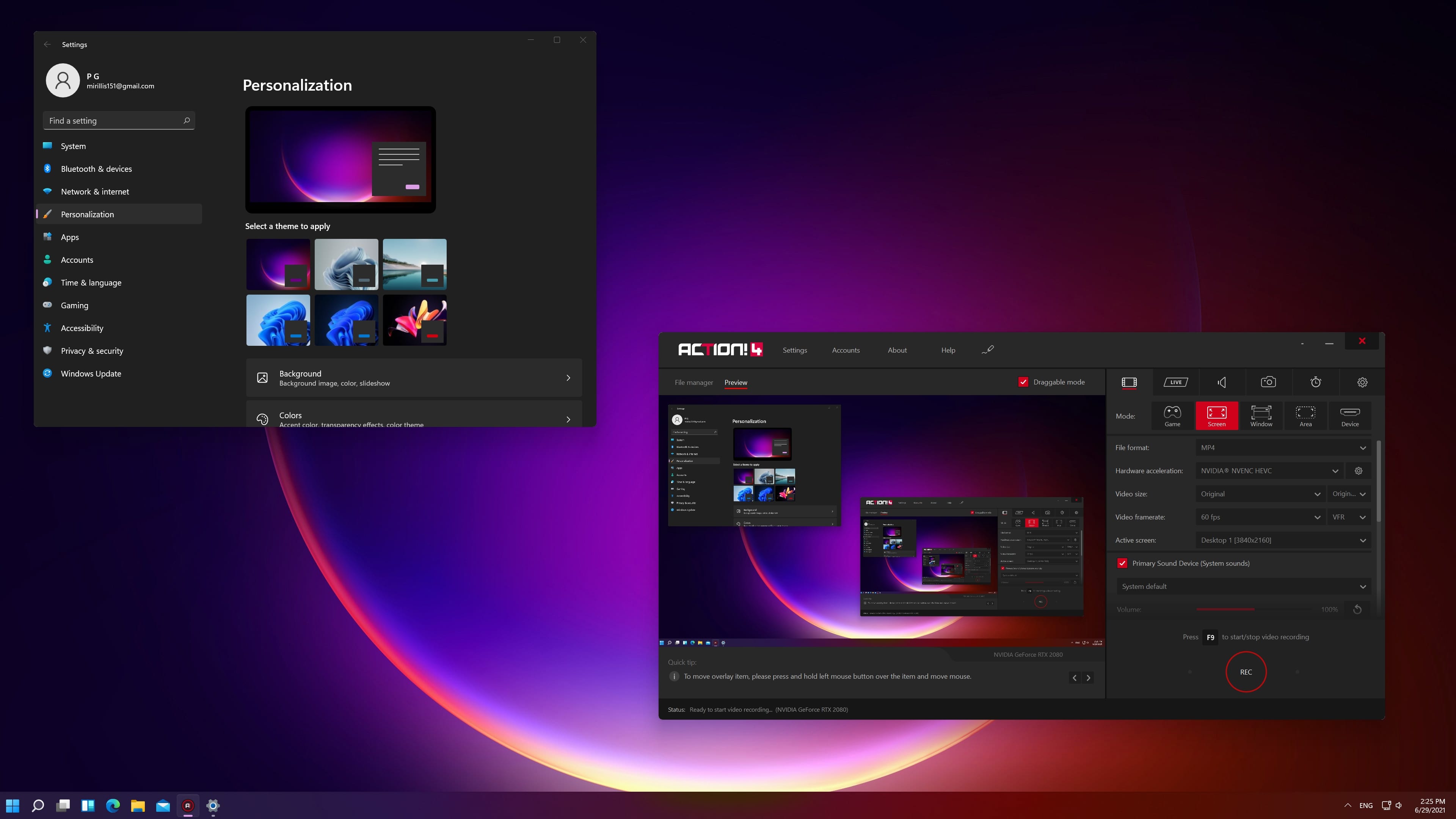The height and width of the screenshot is (819, 1456).
Task: Open the audio recording speaker icon
Action: pos(1222,382)
